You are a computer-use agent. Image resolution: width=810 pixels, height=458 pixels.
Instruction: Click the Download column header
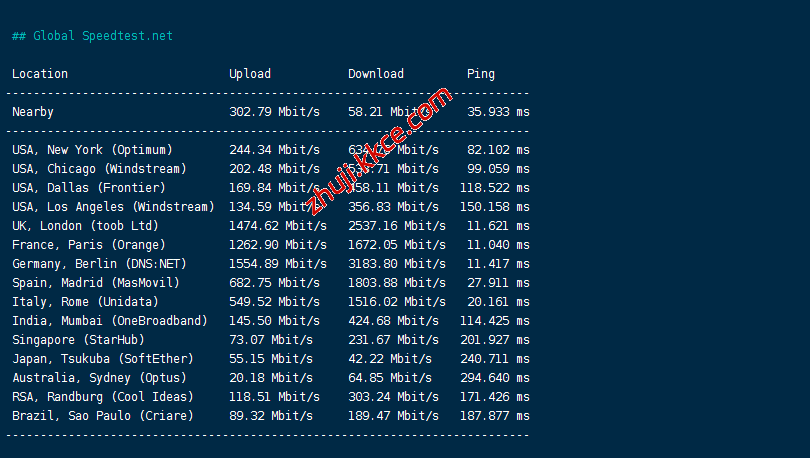pyautogui.click(x=376, y=74)
